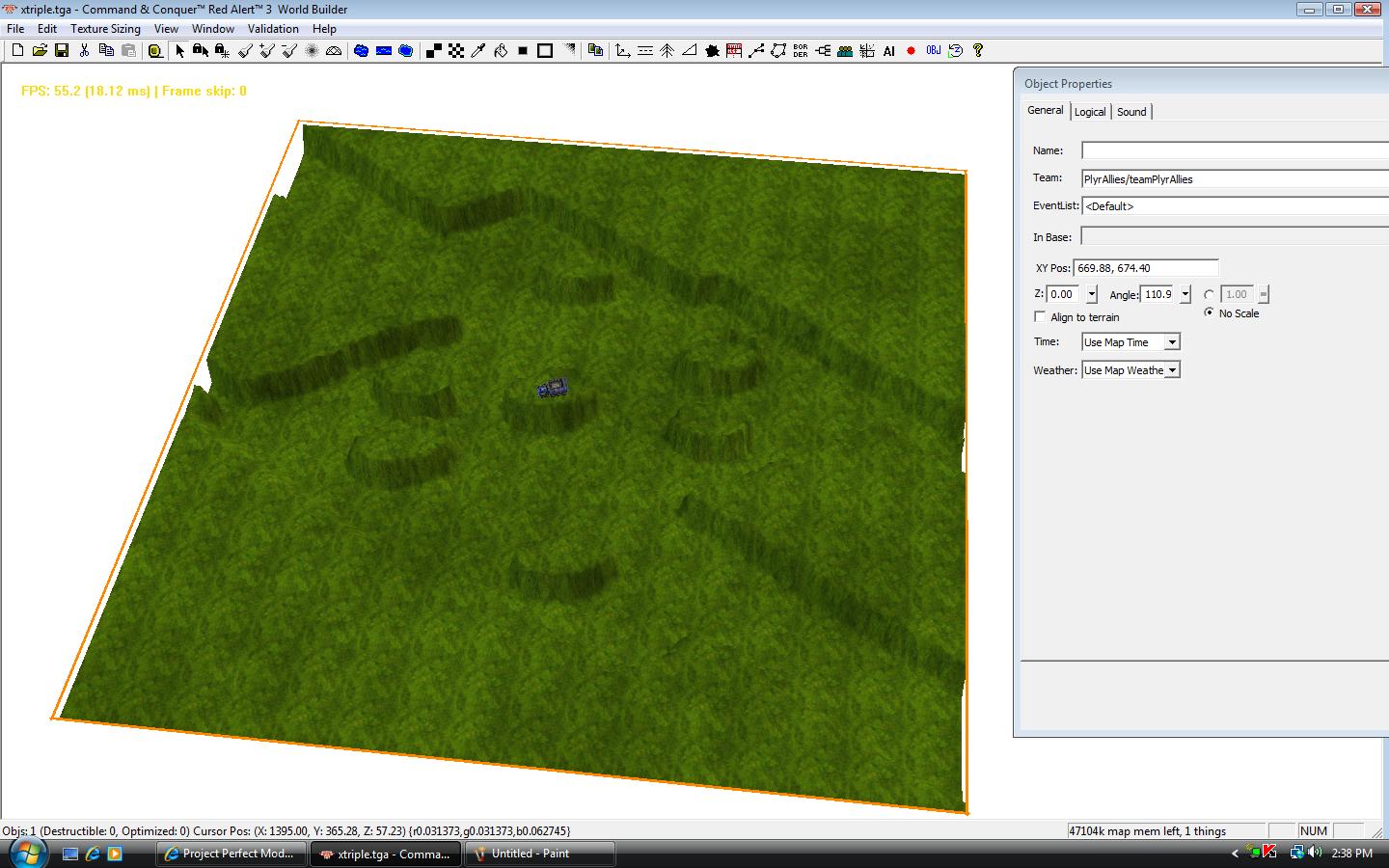The height and width of the screenshot is (868, 1389).
Task: Open the File menu
Action: [x=15, y=29]
